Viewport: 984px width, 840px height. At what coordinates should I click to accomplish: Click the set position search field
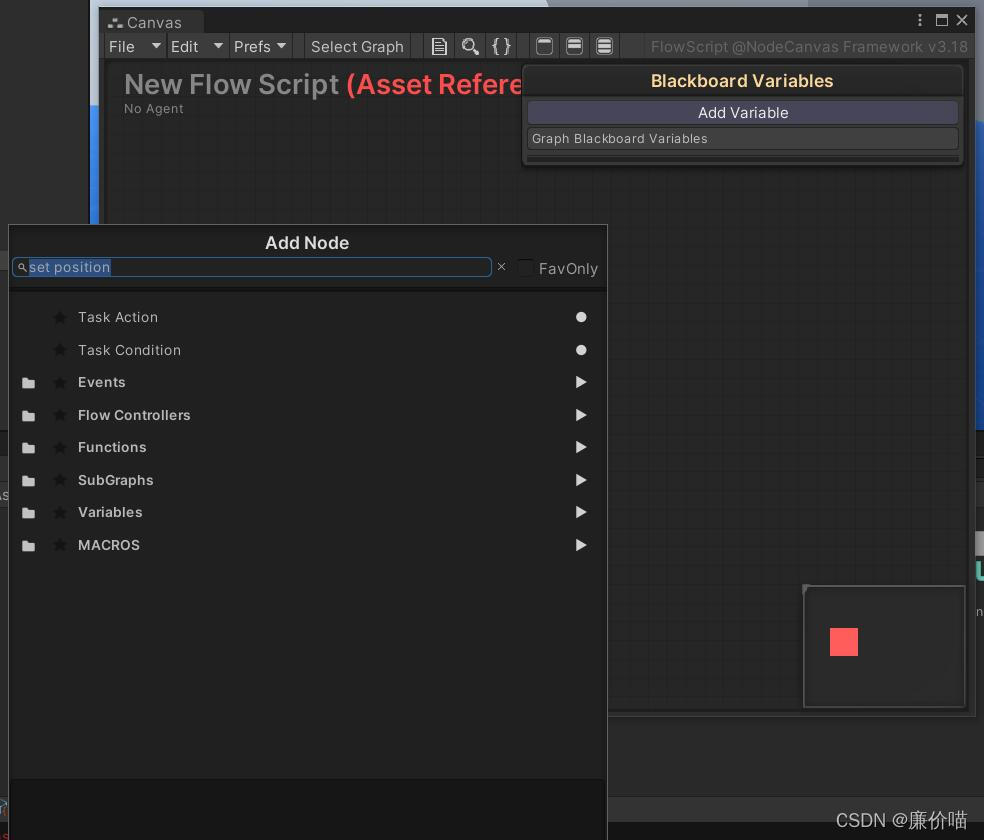(x=252, y=267)
